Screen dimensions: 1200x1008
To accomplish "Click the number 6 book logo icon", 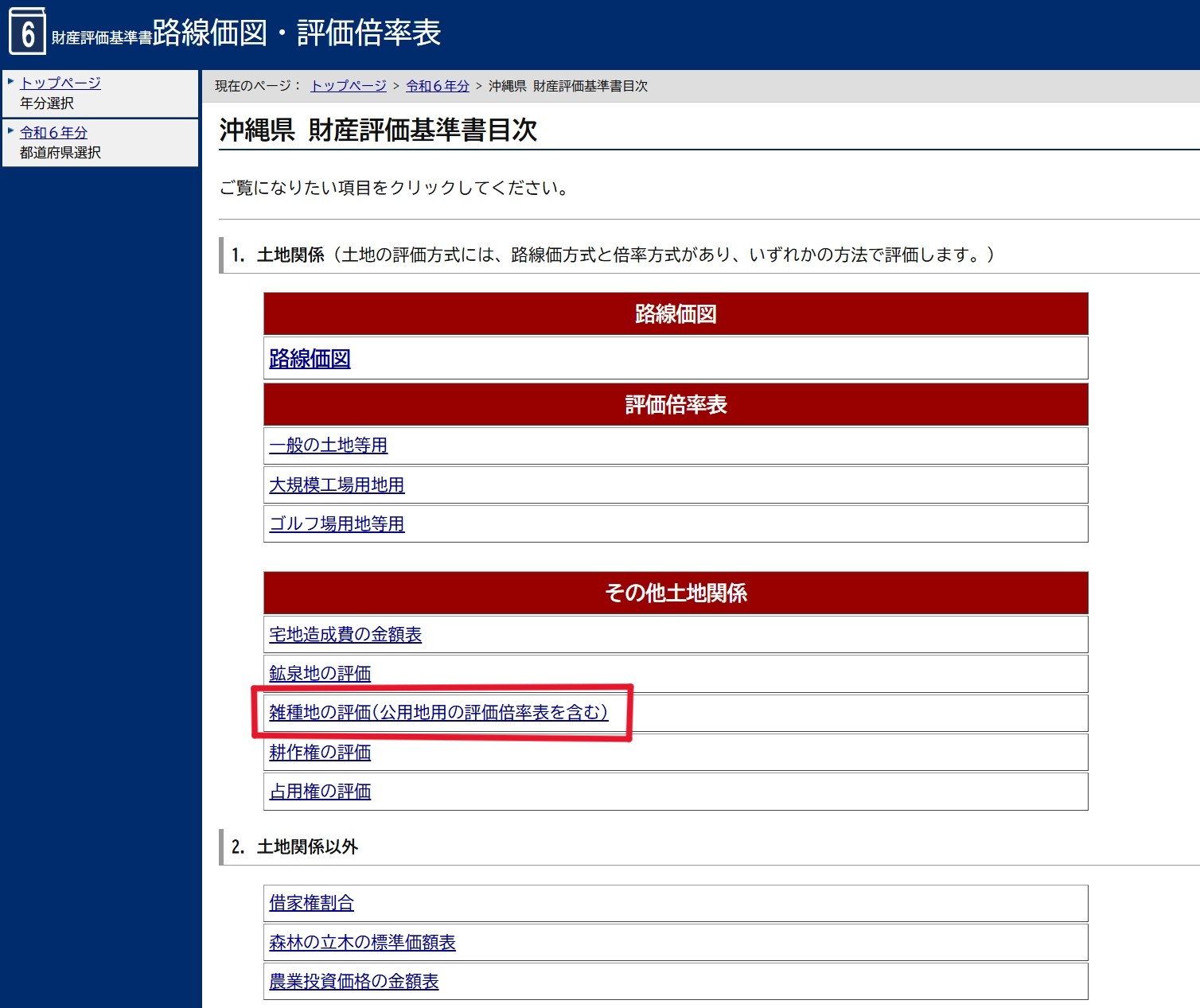I will tap(27, 32).
